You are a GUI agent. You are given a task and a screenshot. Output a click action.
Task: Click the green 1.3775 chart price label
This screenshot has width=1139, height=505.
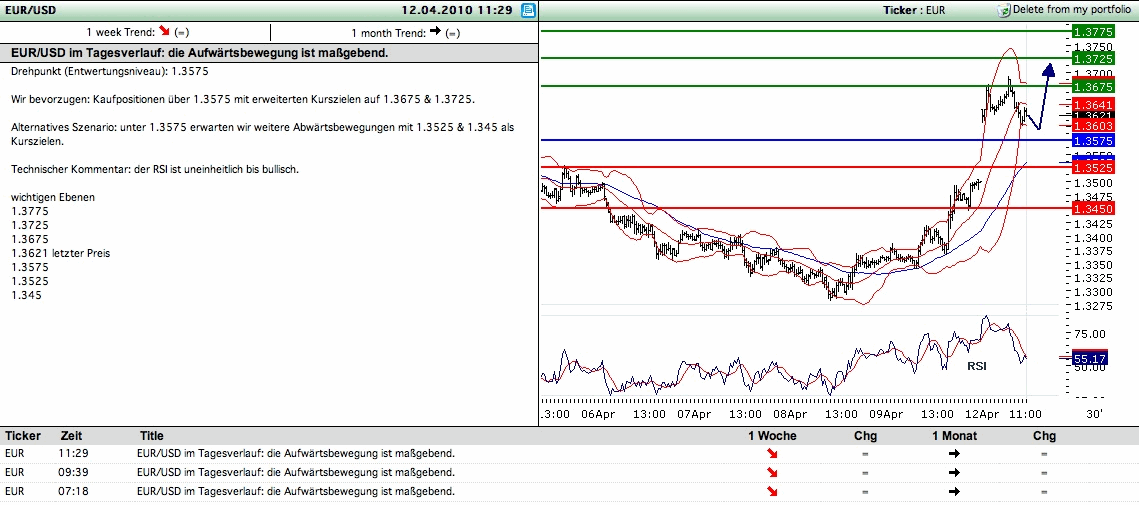click(1093, 31)
